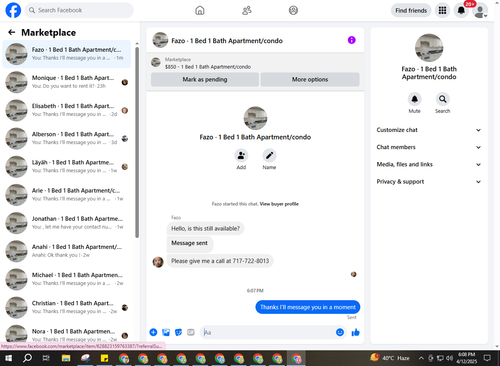
Task: Open the View buyer profile link
Action: (279, 204)
